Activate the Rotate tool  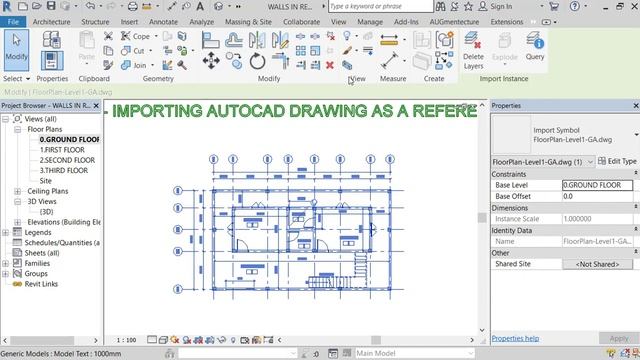pyautogui.click(x=257, y=61)
